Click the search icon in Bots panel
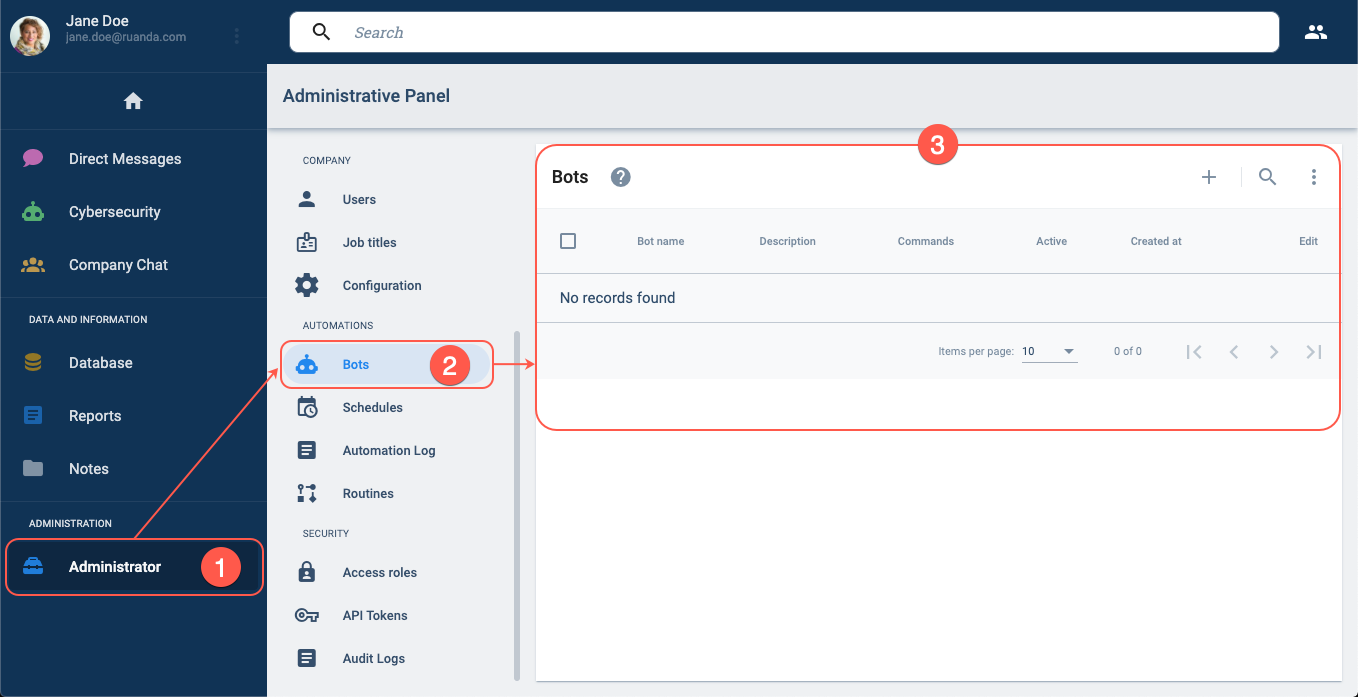1358x697 pixels. 1267,177
